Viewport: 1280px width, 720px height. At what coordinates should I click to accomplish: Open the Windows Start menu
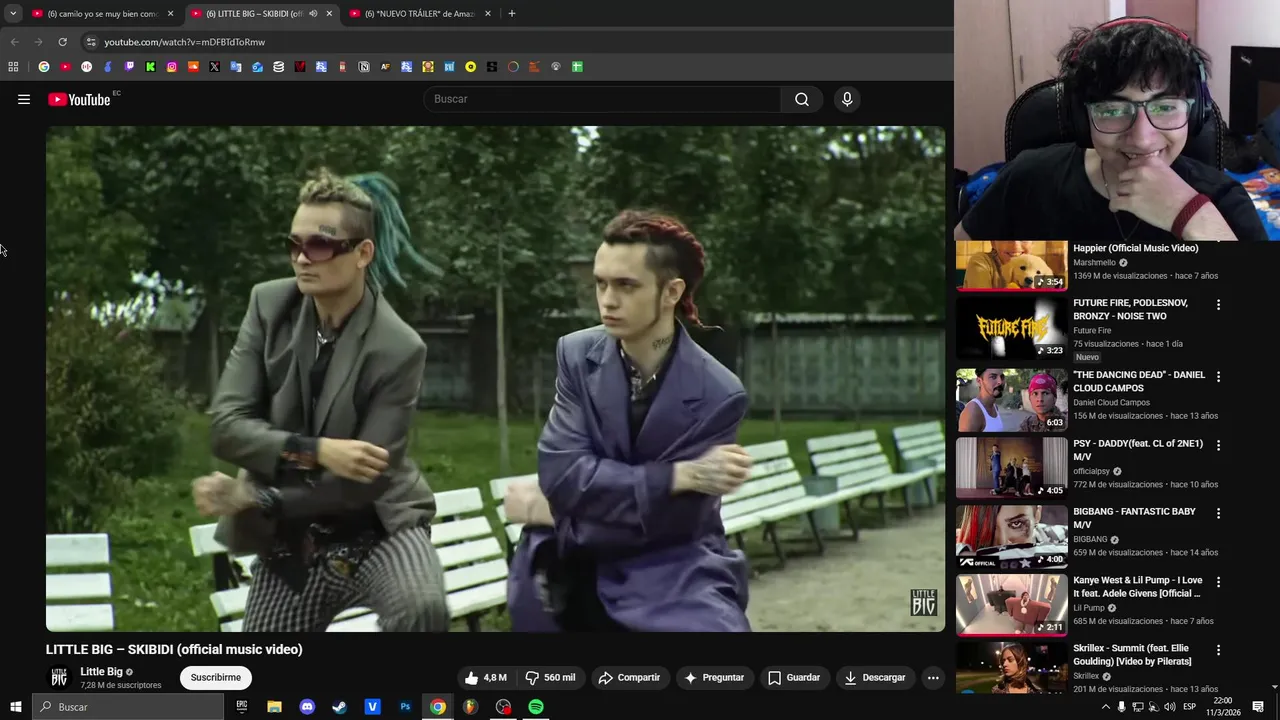click(15, 707)
